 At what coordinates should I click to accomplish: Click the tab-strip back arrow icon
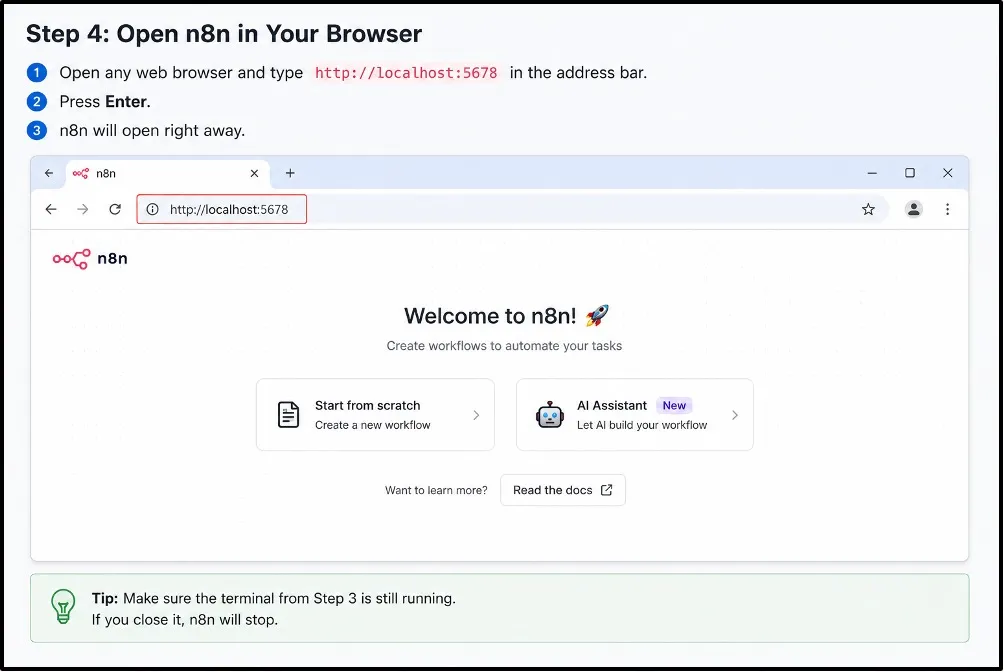pyautogui.click(x=49, y=173)
